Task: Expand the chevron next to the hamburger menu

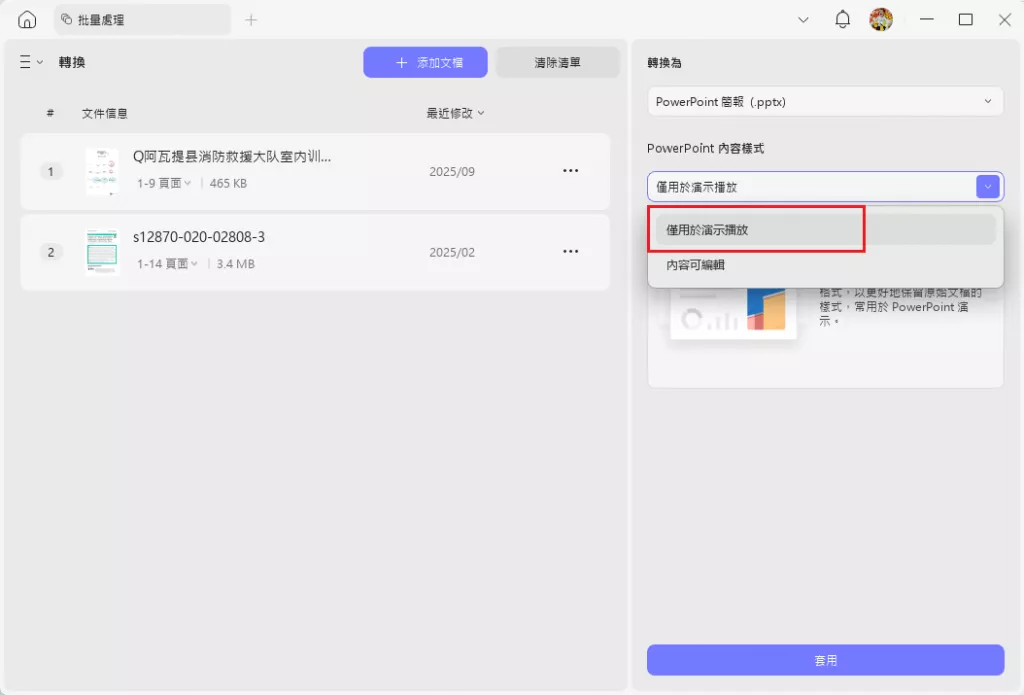Action: [39, 61]
